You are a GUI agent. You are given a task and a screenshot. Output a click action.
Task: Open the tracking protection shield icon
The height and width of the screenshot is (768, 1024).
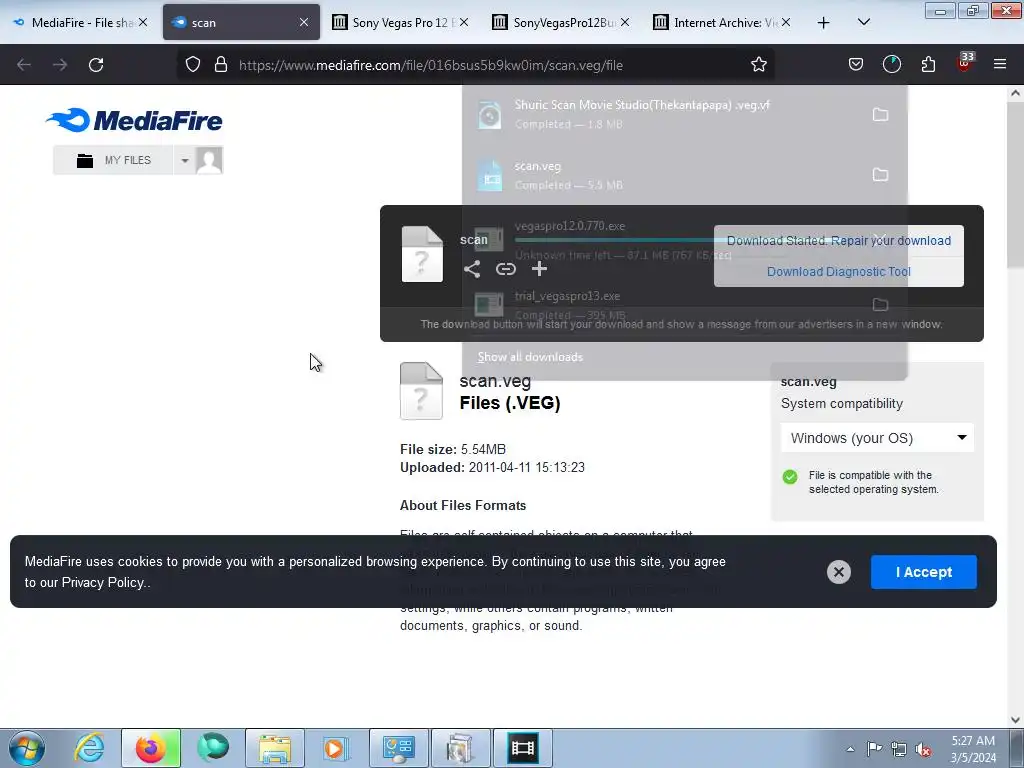(x=193, y=65)
